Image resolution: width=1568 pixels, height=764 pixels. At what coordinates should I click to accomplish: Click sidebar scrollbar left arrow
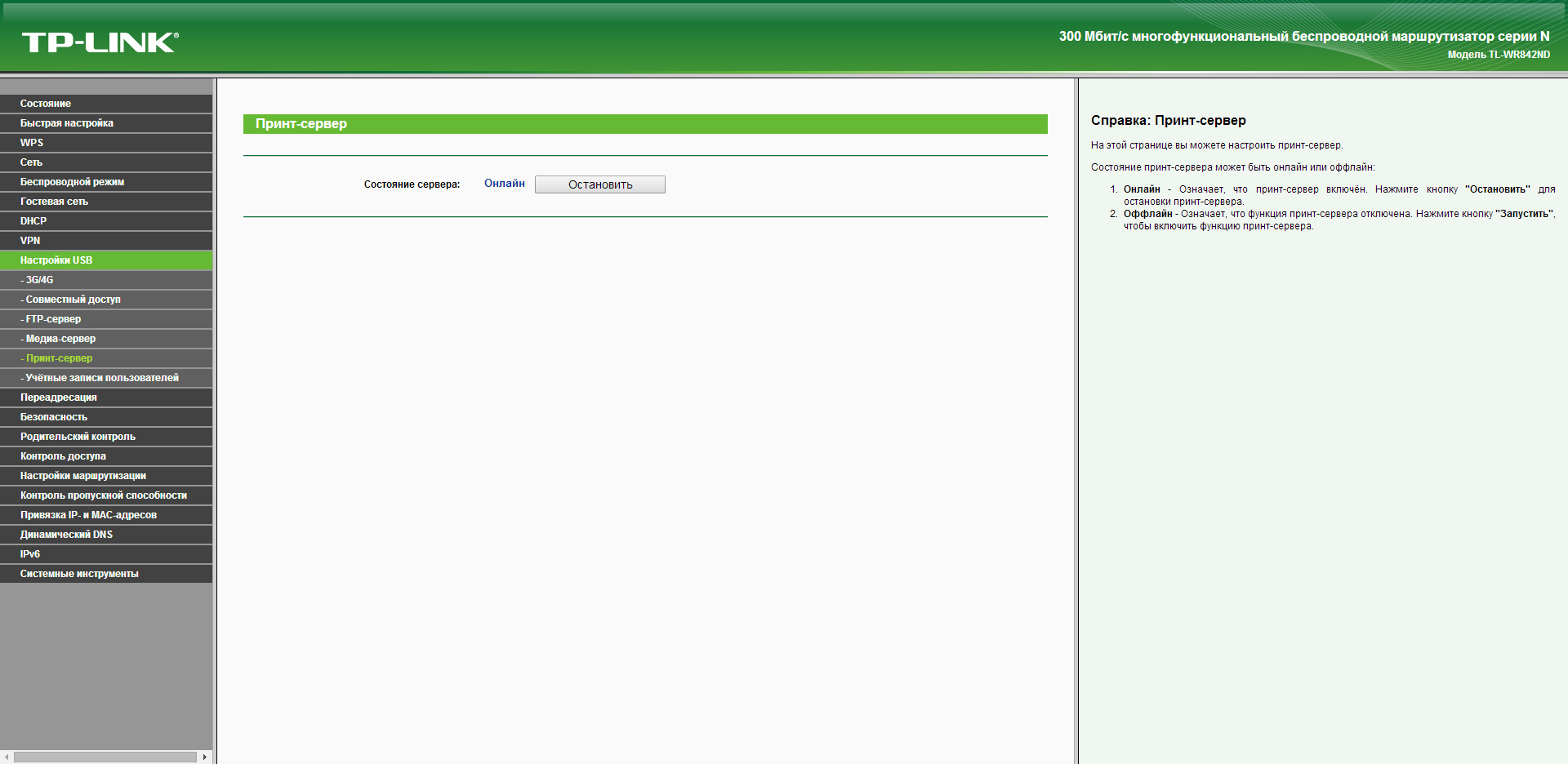click(x=7, y=757)
